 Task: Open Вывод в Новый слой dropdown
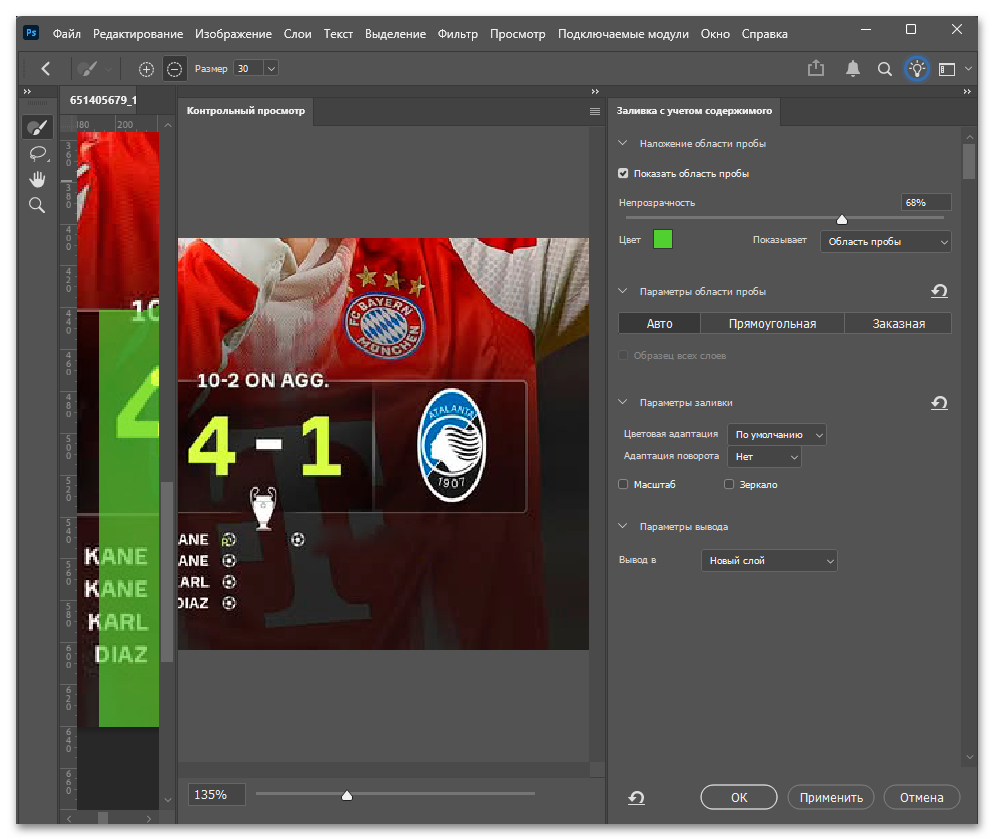tap(769, 560)
